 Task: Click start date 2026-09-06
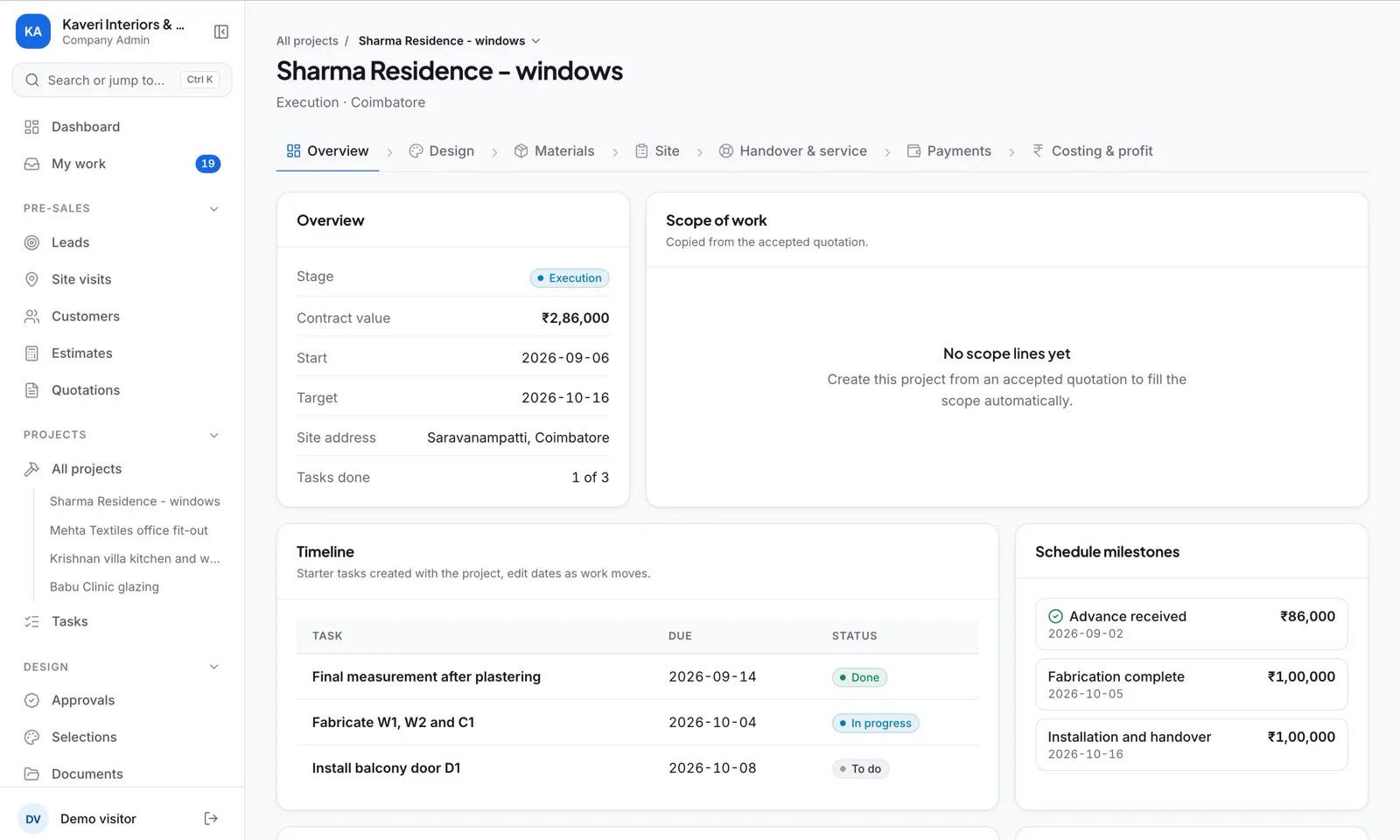point(565,358)
